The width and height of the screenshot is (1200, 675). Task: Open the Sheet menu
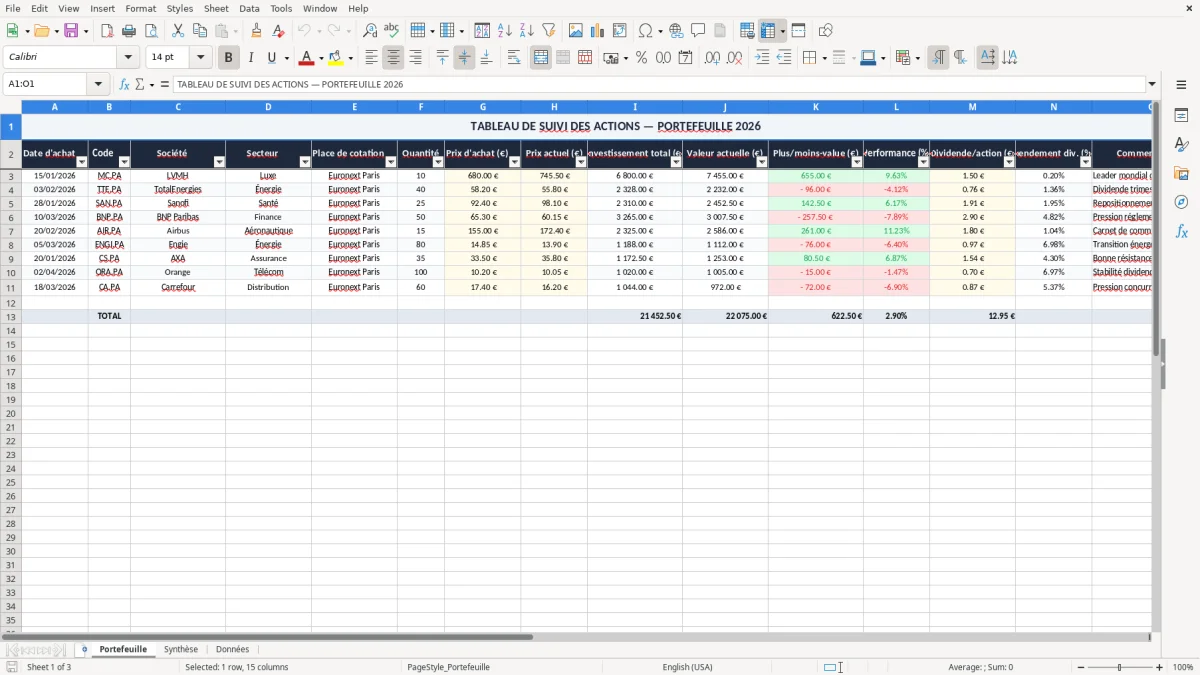click(216, 8)
